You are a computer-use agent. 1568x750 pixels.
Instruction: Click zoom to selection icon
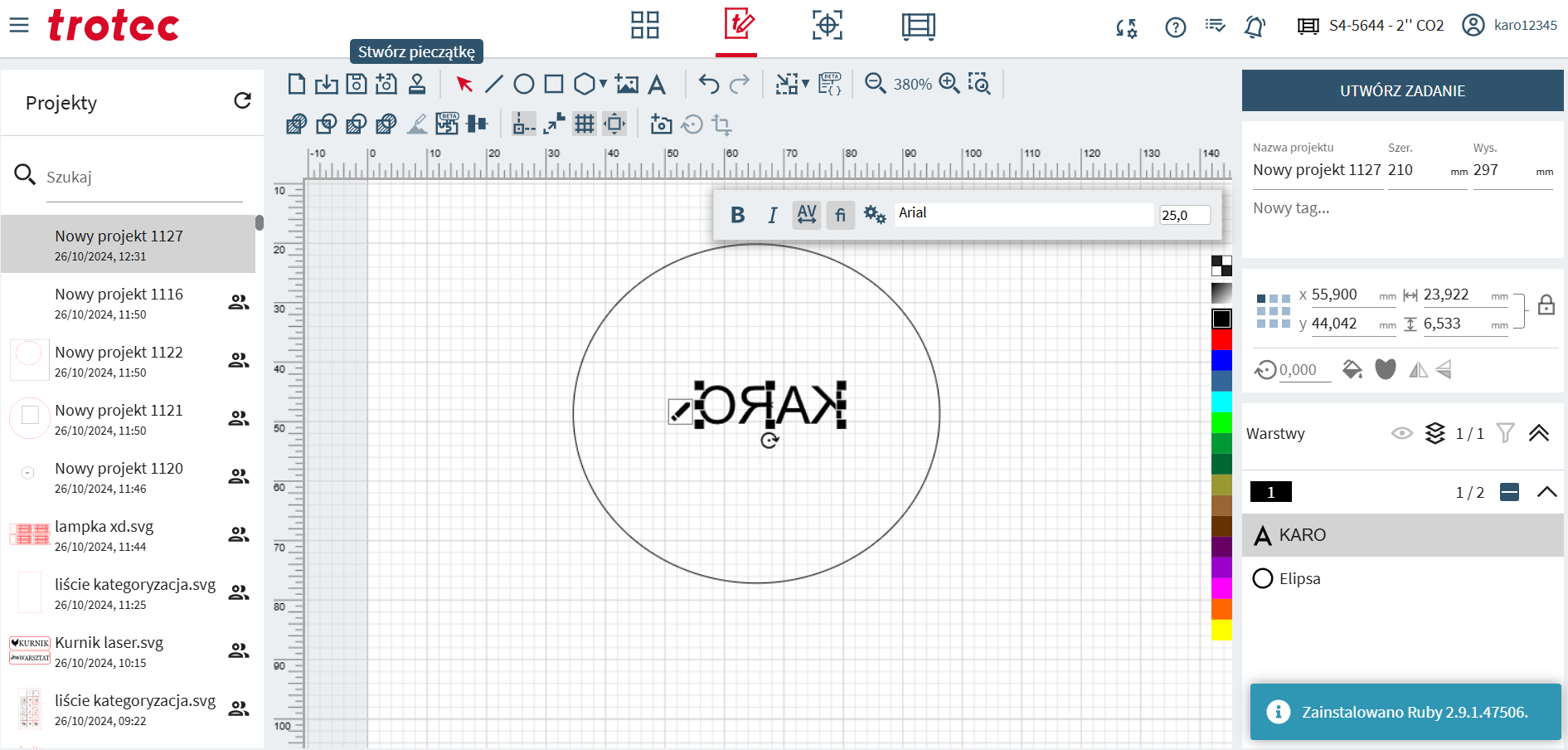979,83
